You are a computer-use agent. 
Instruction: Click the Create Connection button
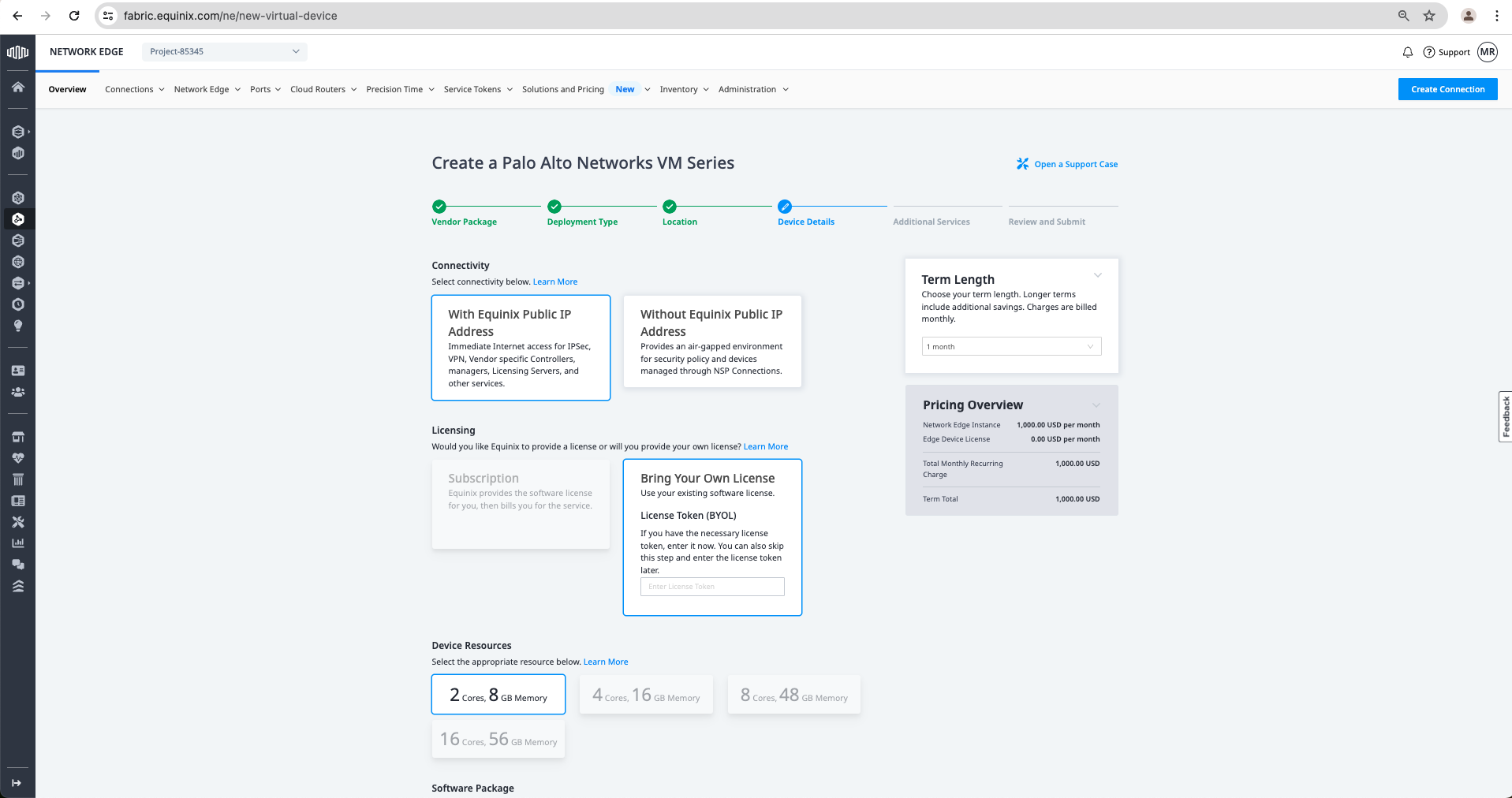(1447, 89)
